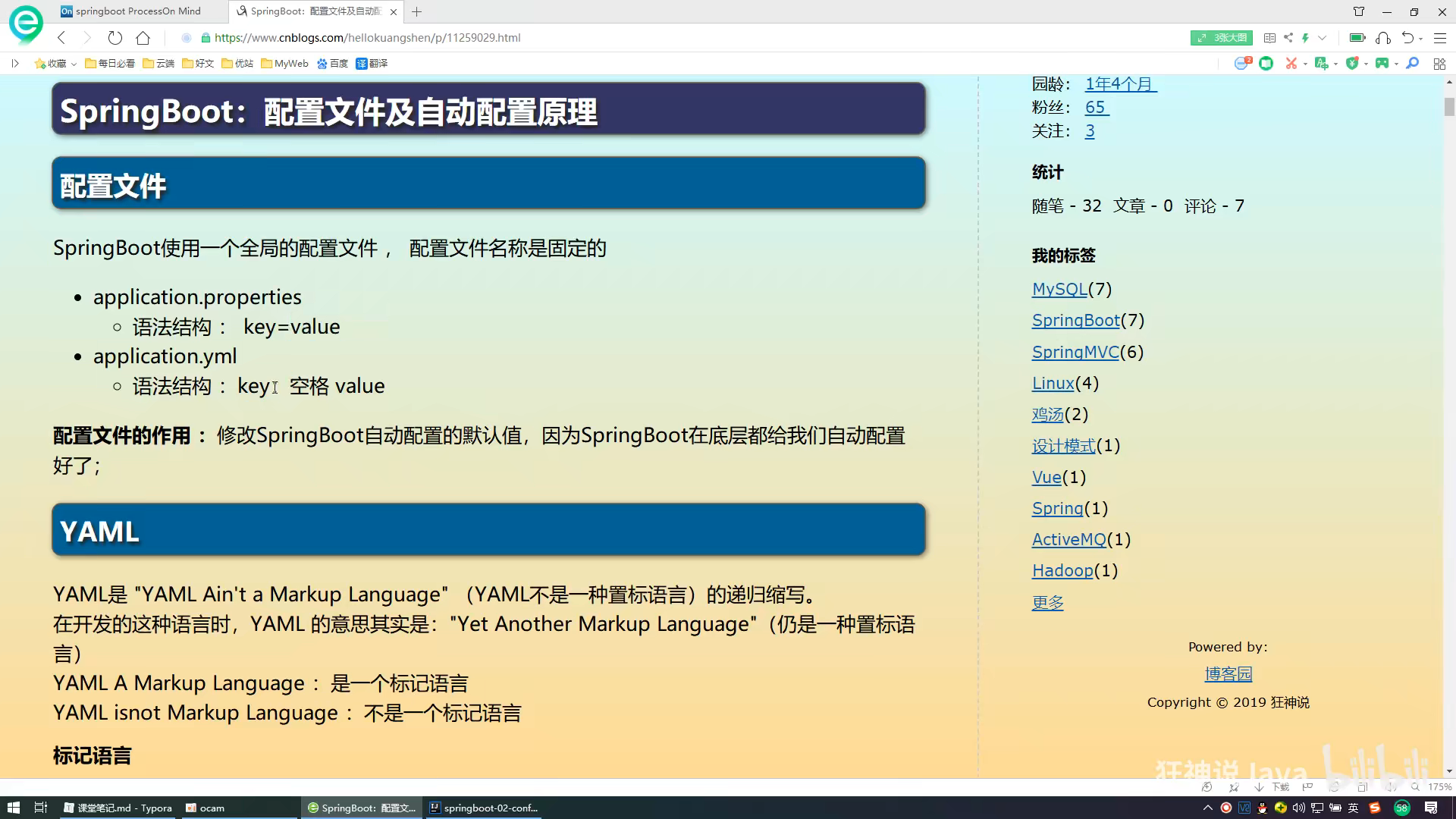Open reader mode book icon
The height and width of the screenshot is (819, 1456).
pyautogui.click(x=1269, y=38)
